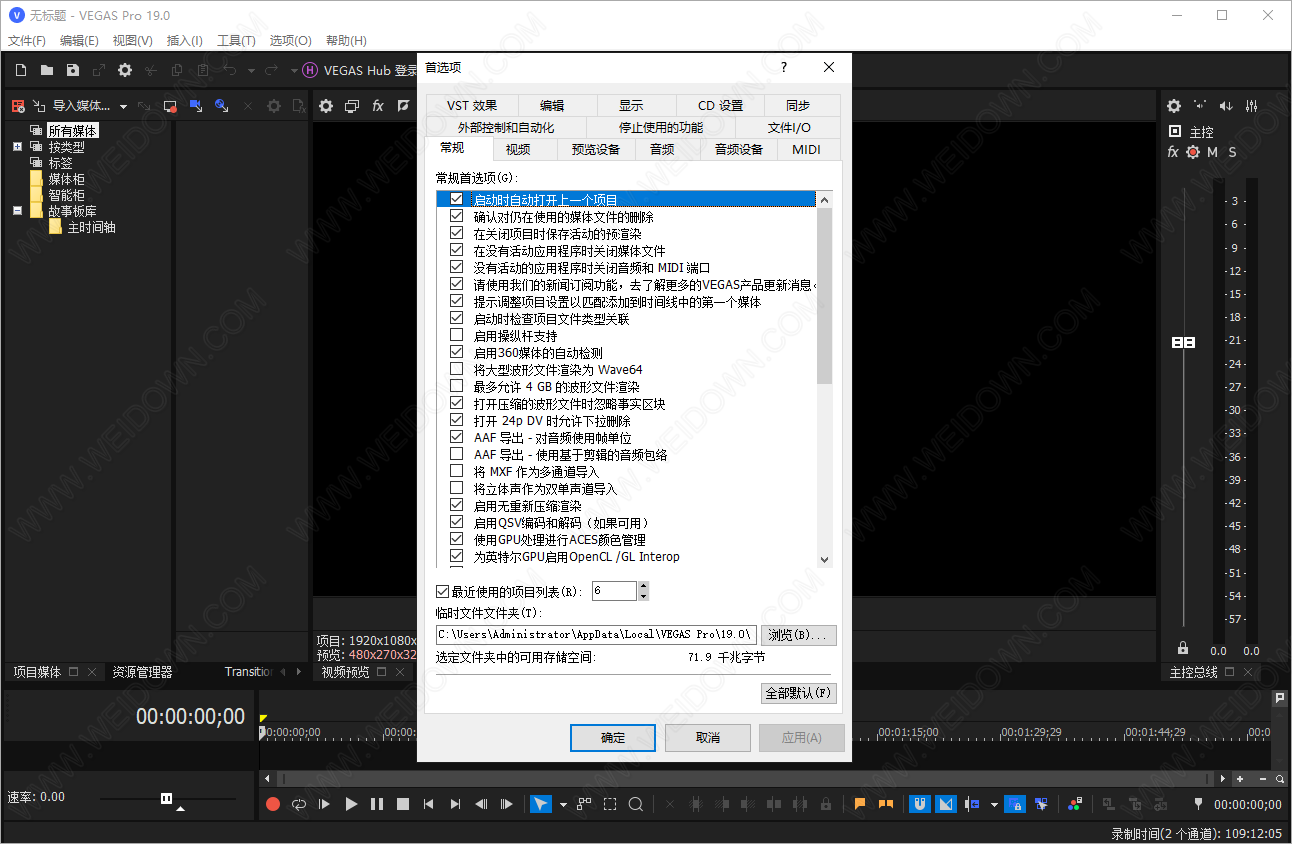1292x844 pixels.
Task: Expand the '按类型' tree node
Action: pos(18,147)
